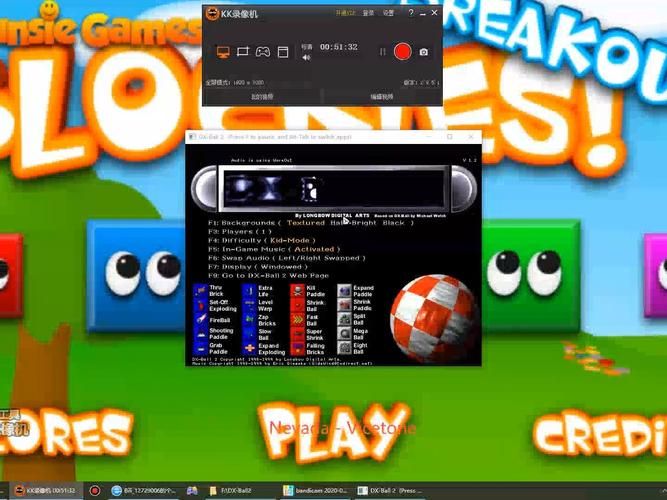Click the red record button

coord(402,52)
